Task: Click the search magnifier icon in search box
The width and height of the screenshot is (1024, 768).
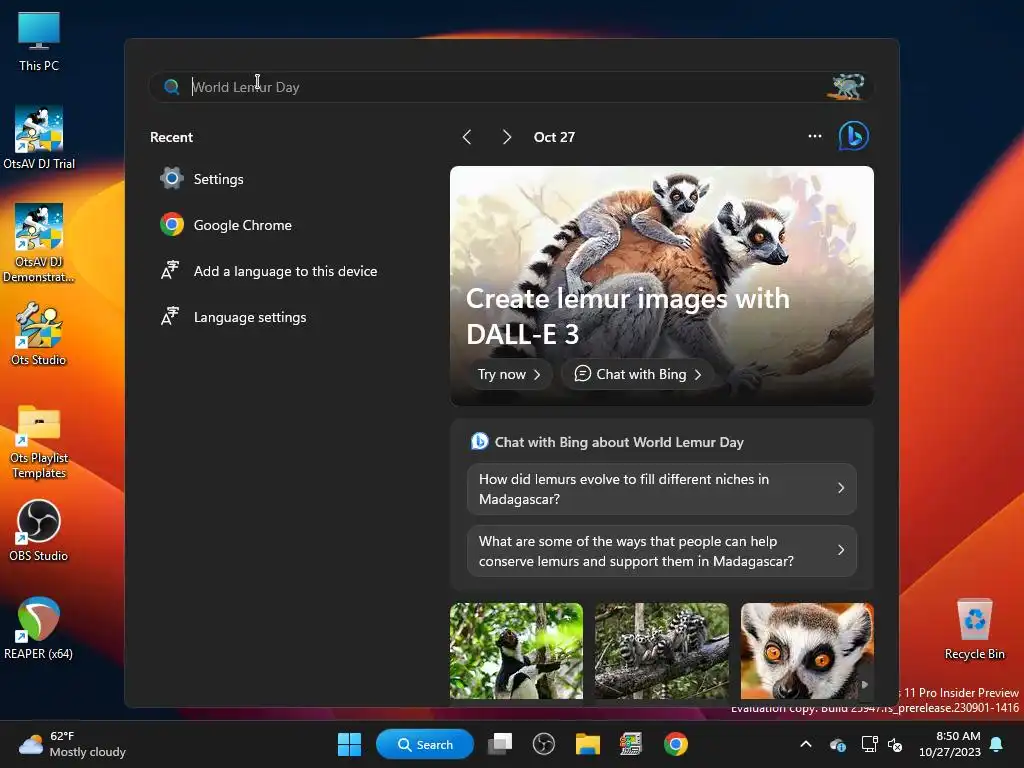Action: tap(172, 87)
